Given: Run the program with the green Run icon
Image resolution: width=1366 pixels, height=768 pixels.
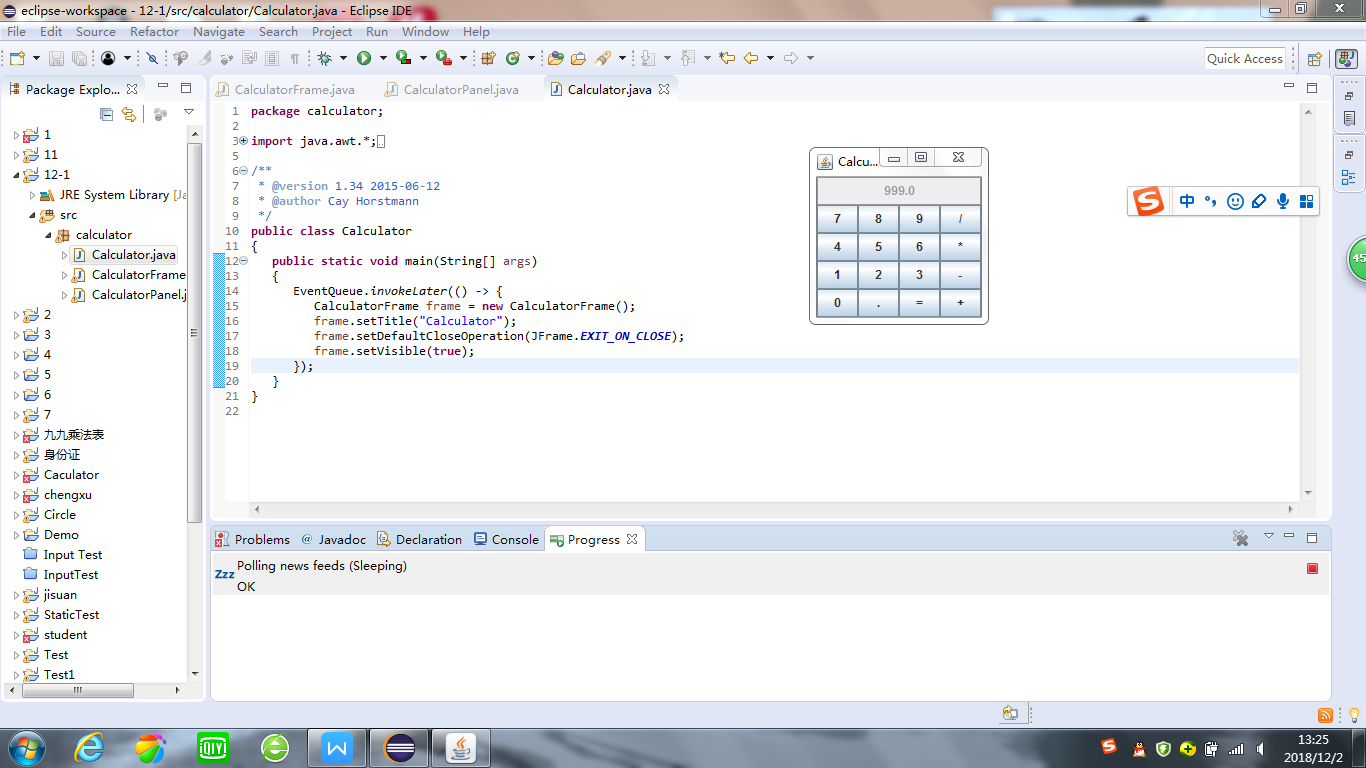Looking at the screenshot, I should tap(364, 58).
